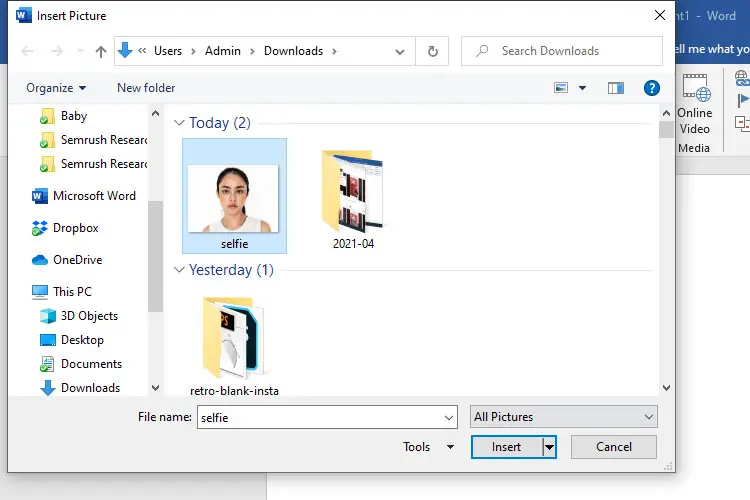Go forward using the right arrow

[x=56, y=51]
